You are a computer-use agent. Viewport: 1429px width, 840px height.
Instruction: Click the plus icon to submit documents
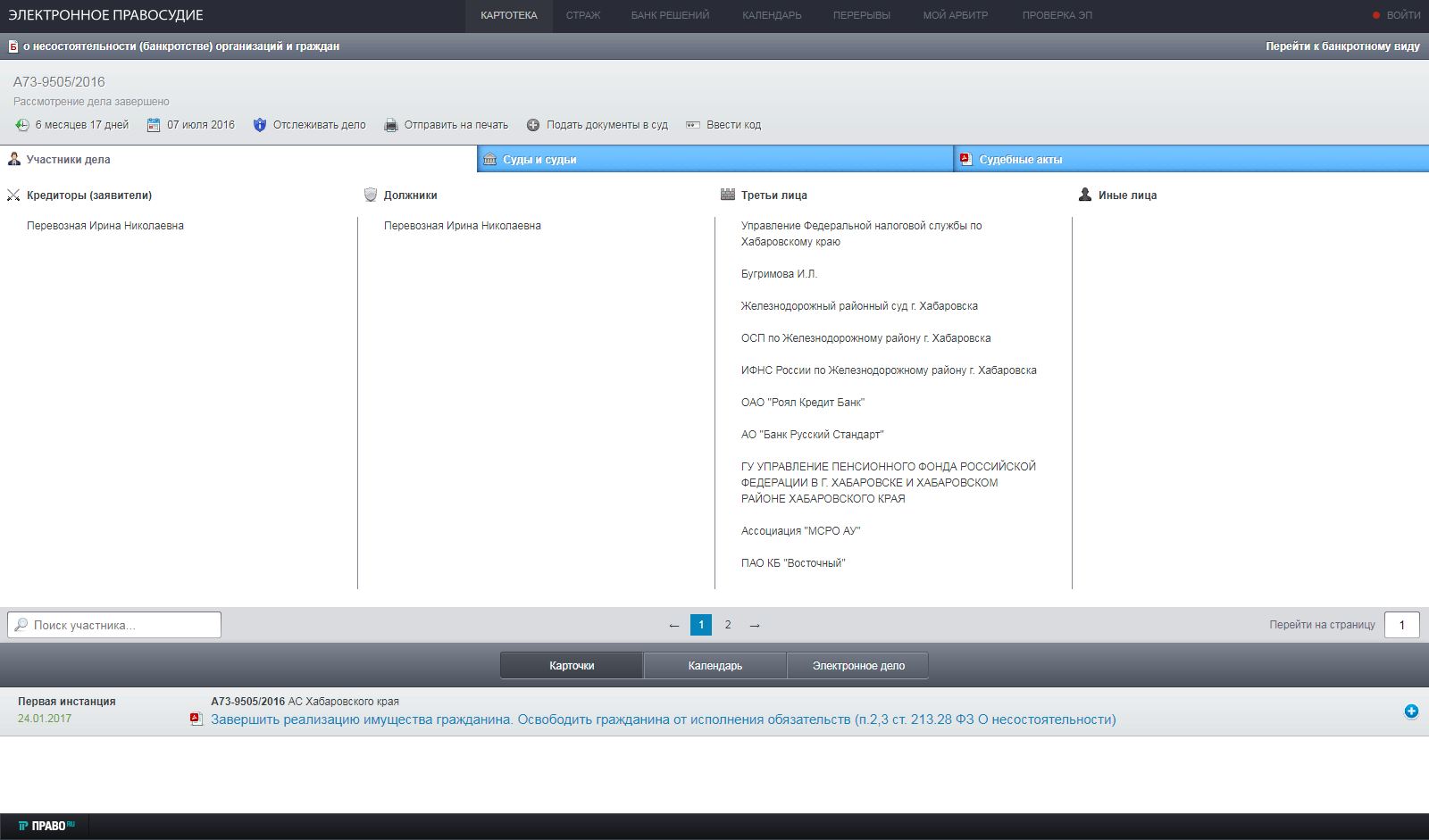(533, 125)
